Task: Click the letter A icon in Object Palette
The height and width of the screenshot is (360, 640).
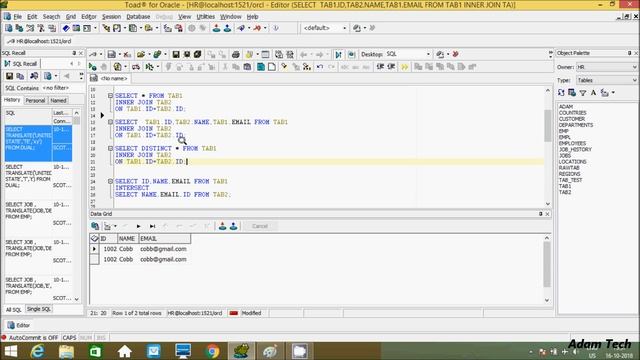Action: (x=593, y=93)
